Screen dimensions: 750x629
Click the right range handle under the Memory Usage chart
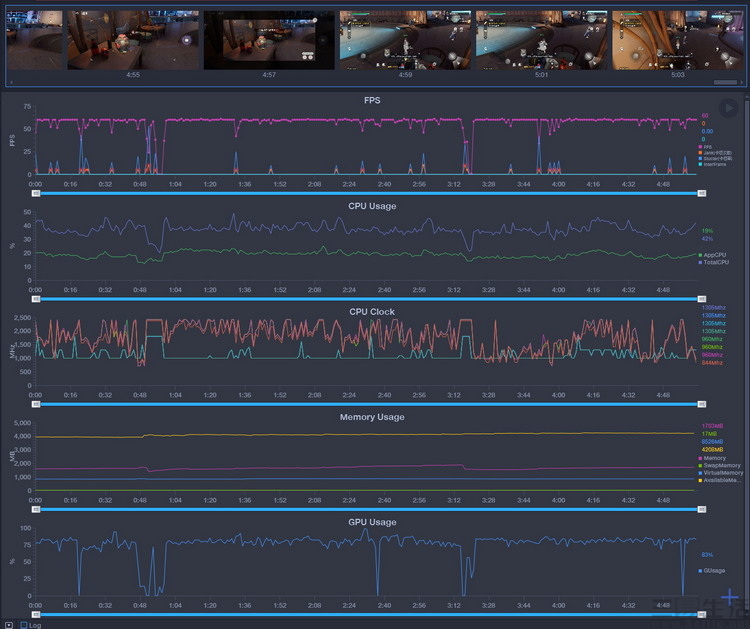click(702, 509)
